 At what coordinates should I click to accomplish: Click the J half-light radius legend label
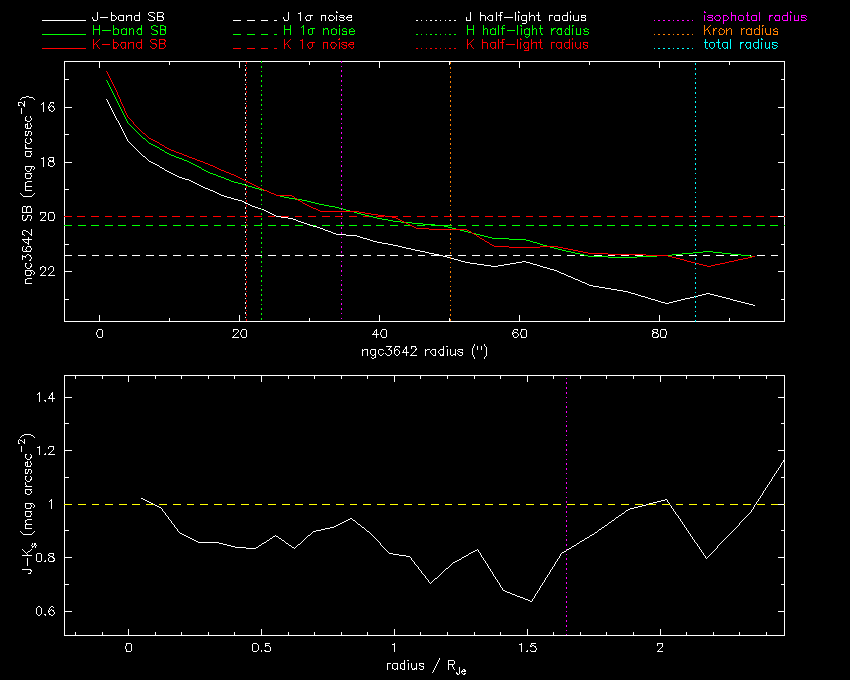click(527, 19)
